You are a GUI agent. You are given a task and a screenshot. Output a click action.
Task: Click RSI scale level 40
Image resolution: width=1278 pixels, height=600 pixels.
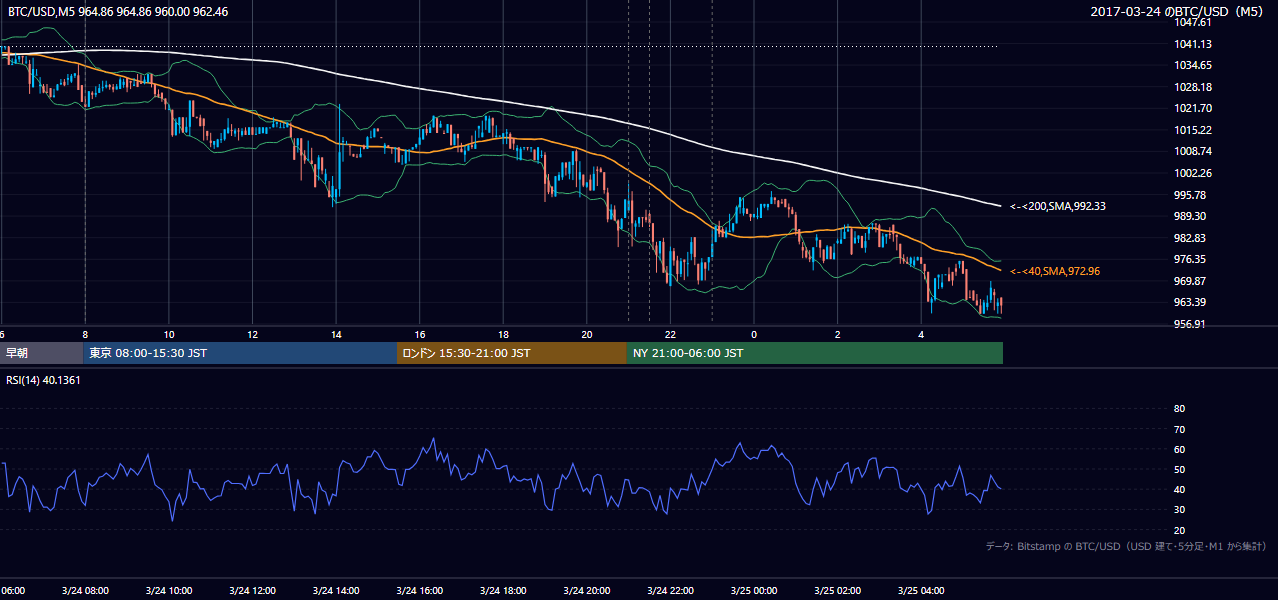coord(1179,490)
